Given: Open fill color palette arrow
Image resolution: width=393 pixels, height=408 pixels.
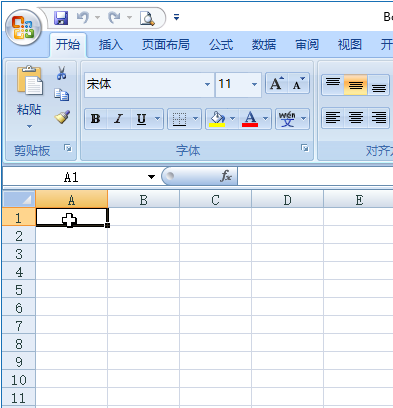Looking at the screenshot, I should click(x=233, y=118).
